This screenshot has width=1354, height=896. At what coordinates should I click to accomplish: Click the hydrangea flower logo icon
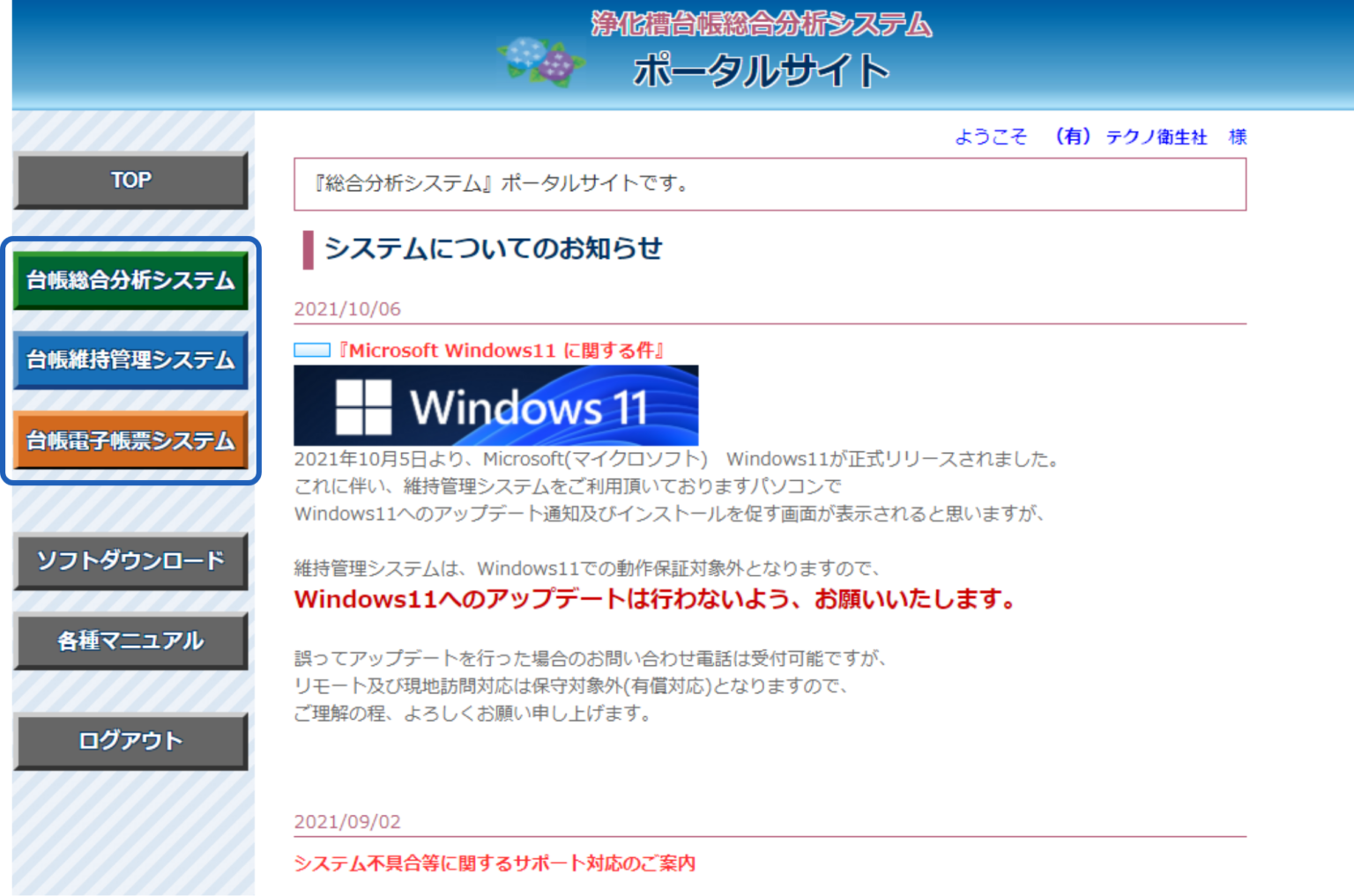(541, 62)
